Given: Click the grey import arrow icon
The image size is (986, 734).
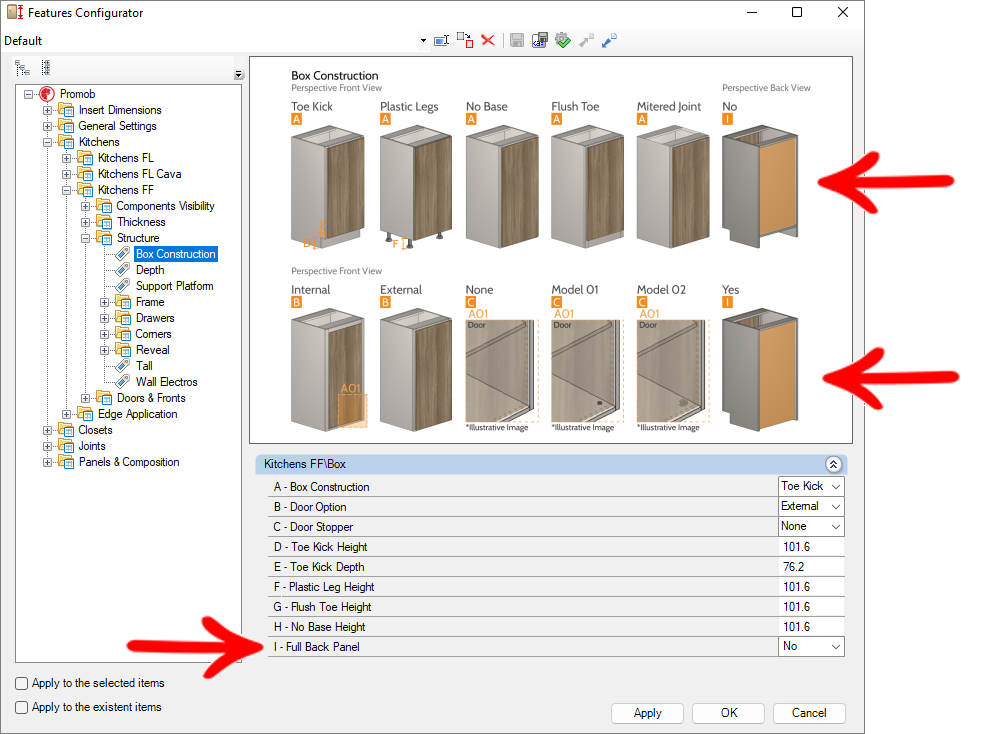Looking at the screenshot, I should (586, 41).
